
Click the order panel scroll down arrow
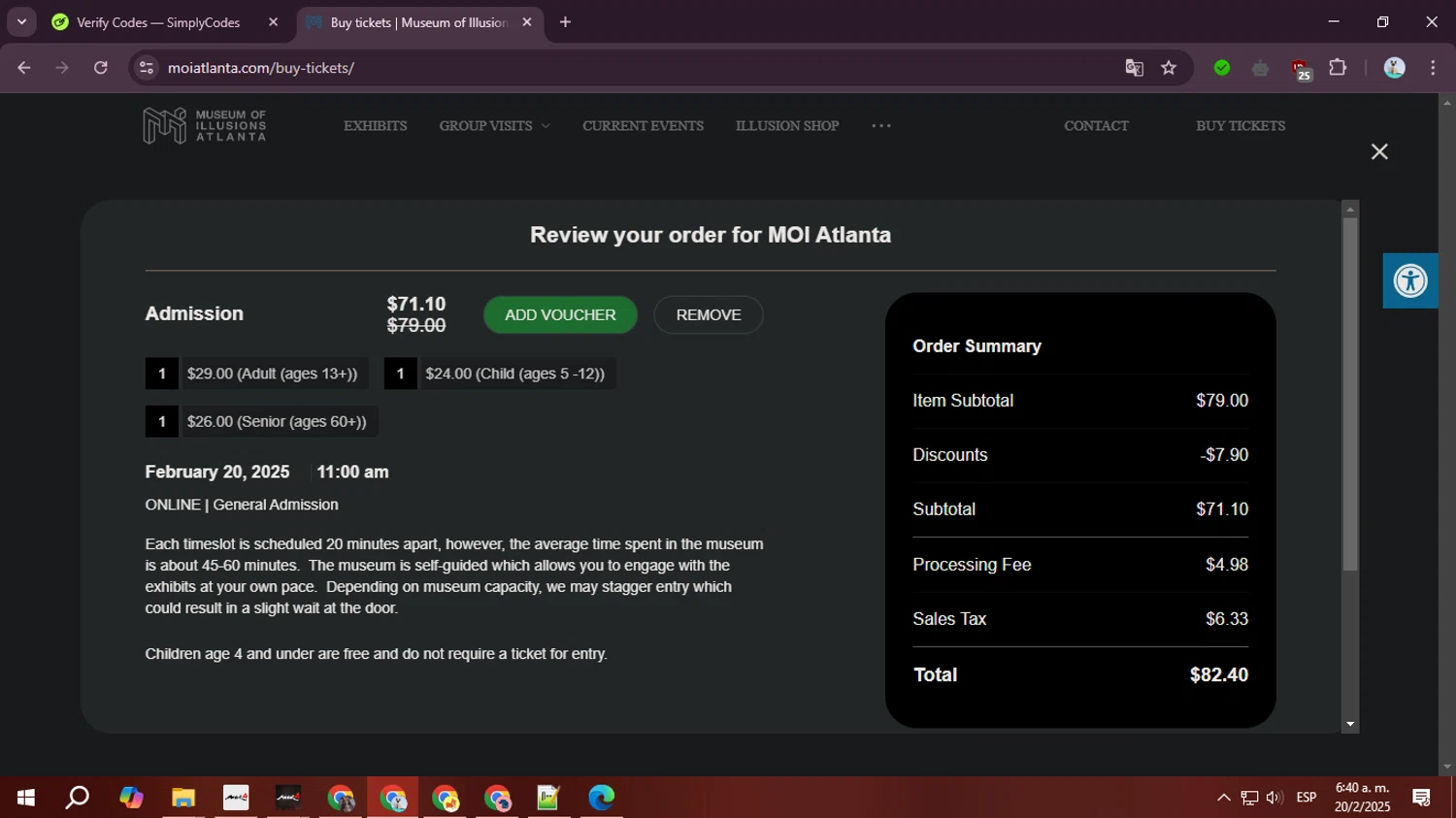coord(1350,725)
